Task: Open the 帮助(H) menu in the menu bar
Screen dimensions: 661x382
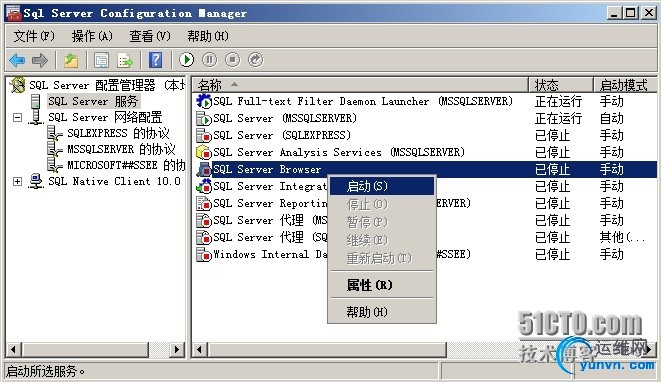Action: coord(208,36)
